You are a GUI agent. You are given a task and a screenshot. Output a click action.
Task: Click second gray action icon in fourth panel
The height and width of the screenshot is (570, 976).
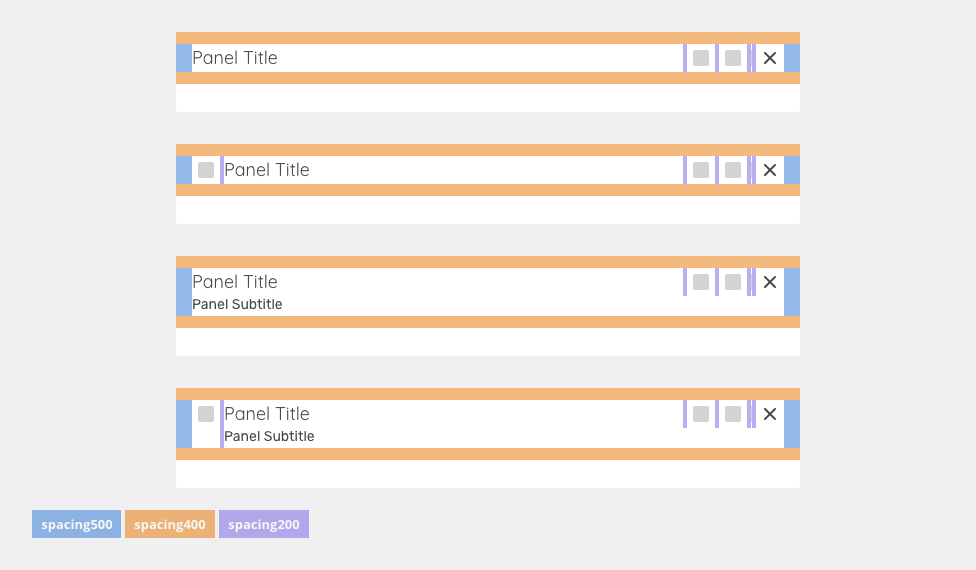coord(733,414)
